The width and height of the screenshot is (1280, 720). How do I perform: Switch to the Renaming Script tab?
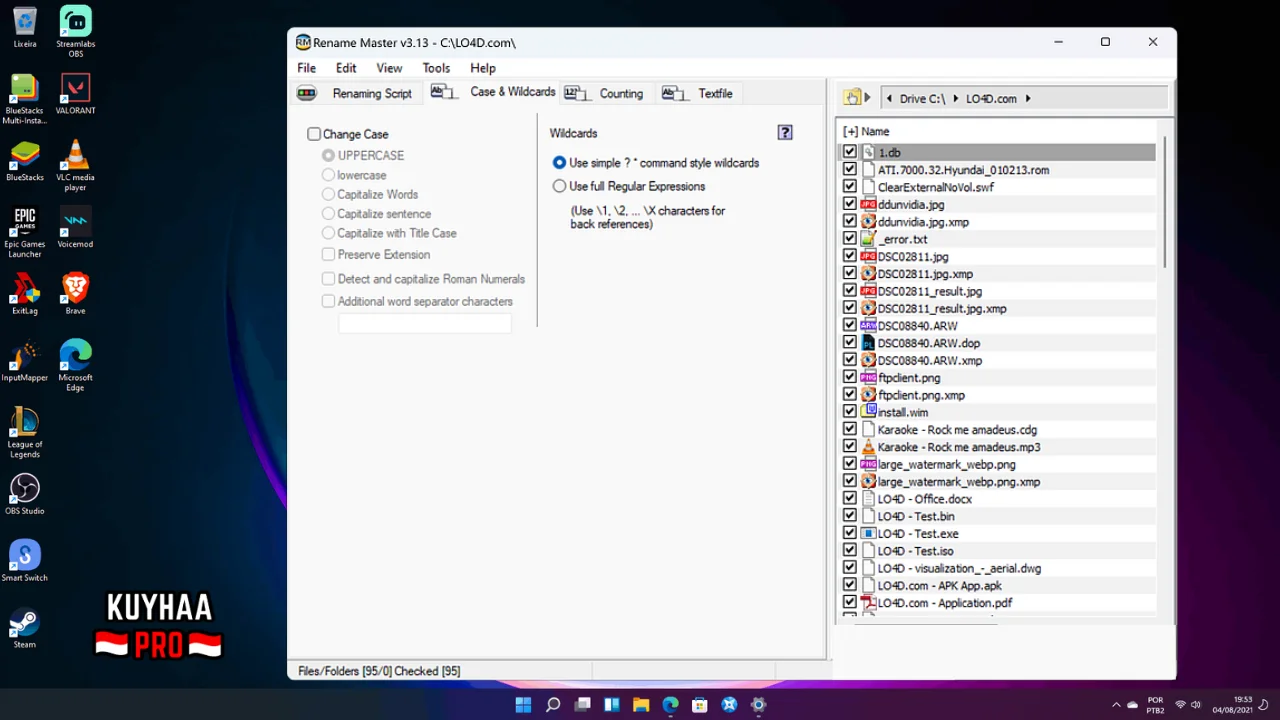pos(355,93)
